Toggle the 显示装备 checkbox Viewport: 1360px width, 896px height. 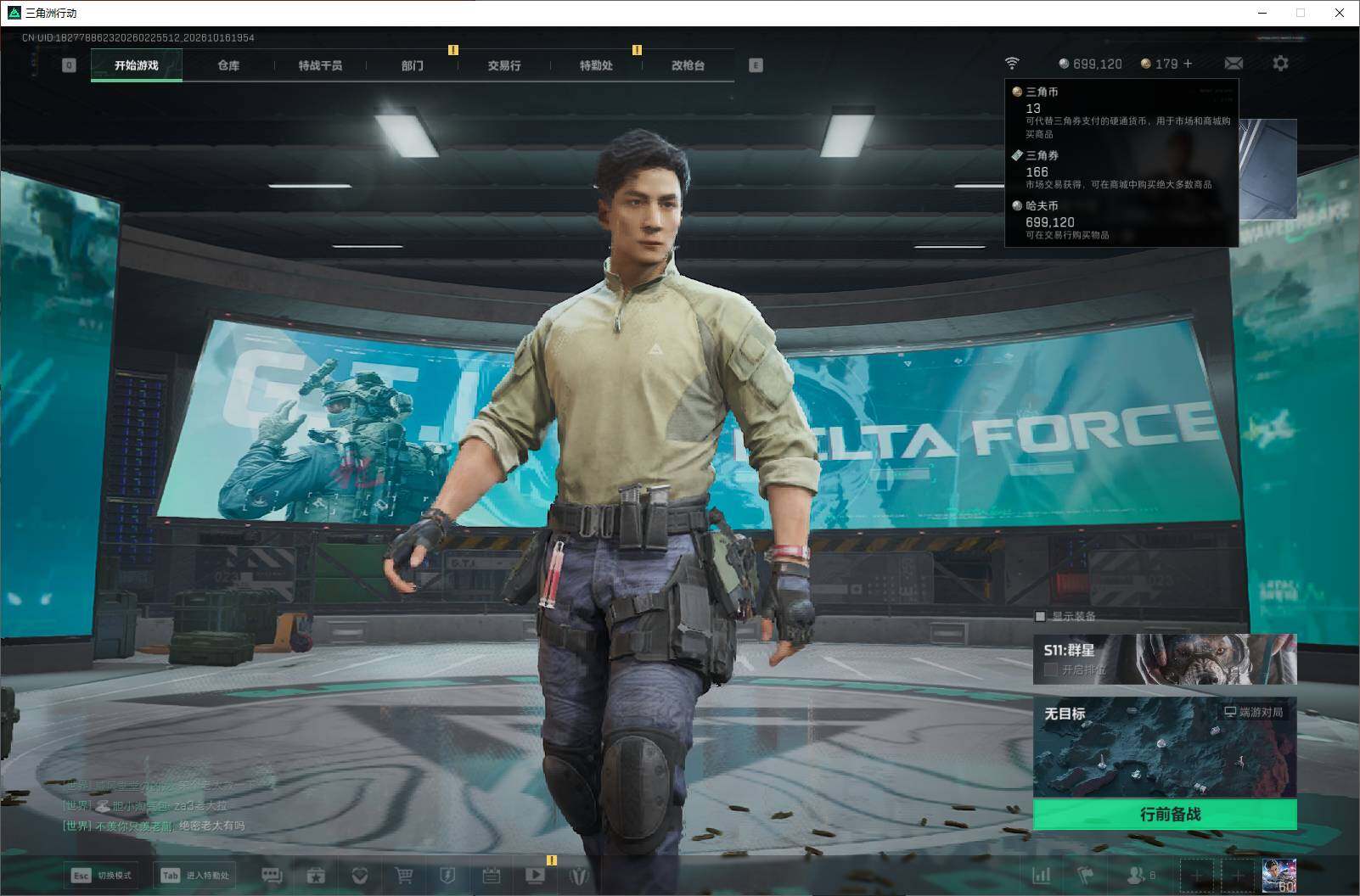click(x=1040, y=616)
